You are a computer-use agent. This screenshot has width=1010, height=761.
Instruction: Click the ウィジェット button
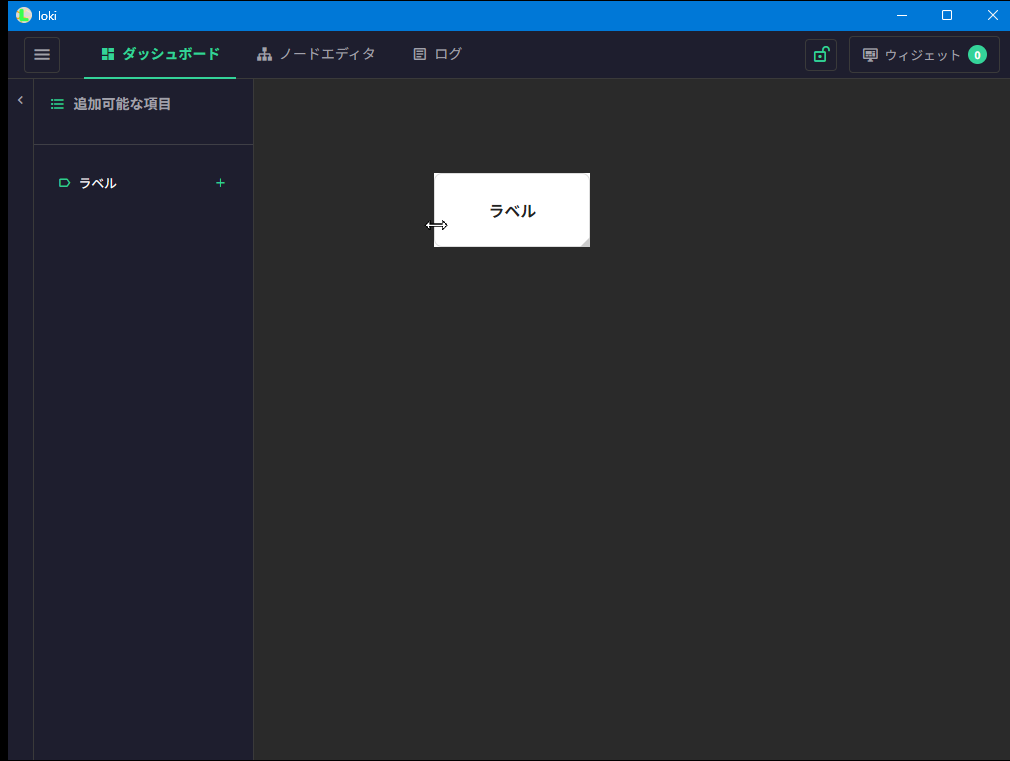[x=924, y=55]
